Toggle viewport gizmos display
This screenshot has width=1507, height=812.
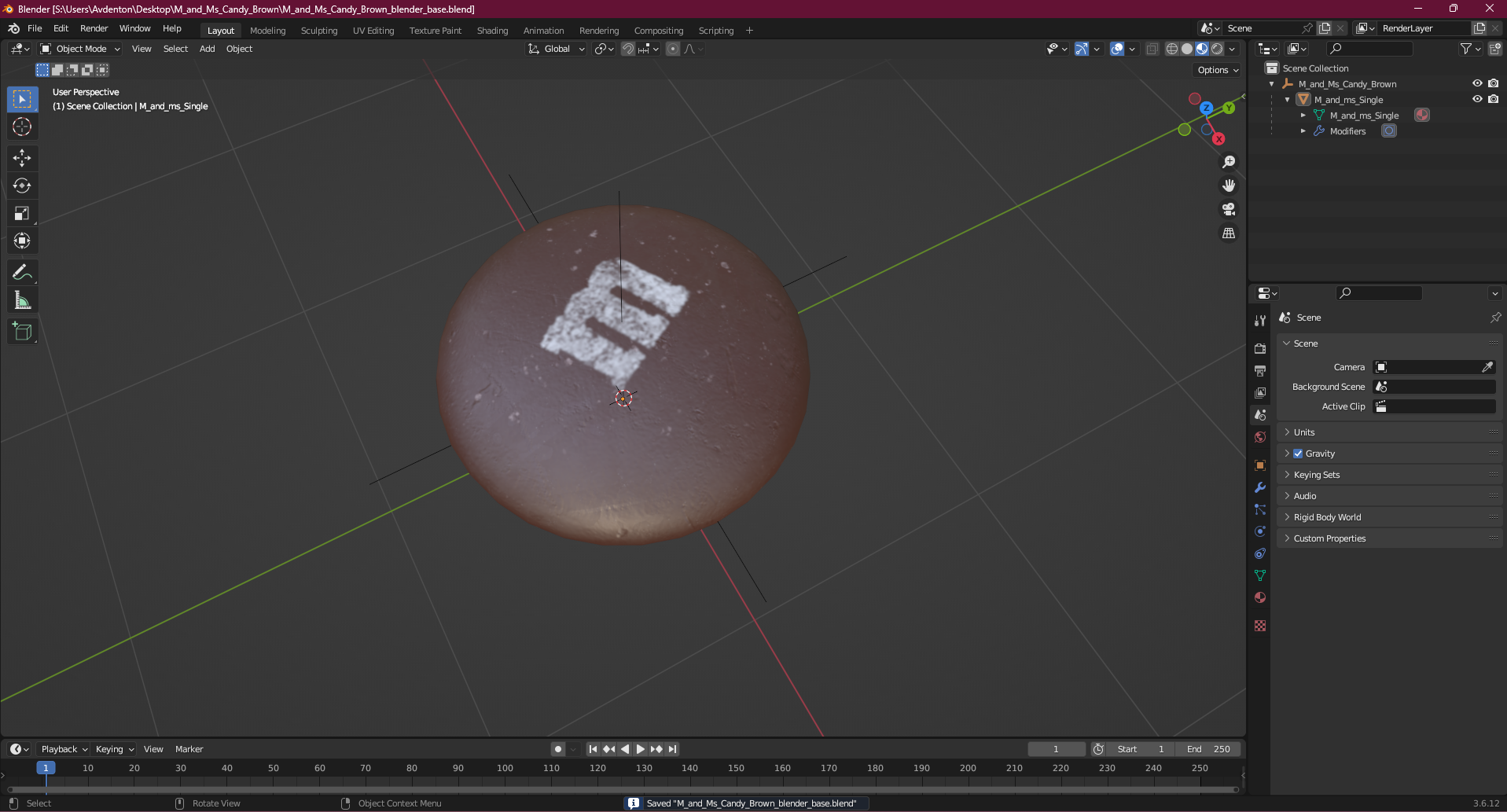point(1082,49)
